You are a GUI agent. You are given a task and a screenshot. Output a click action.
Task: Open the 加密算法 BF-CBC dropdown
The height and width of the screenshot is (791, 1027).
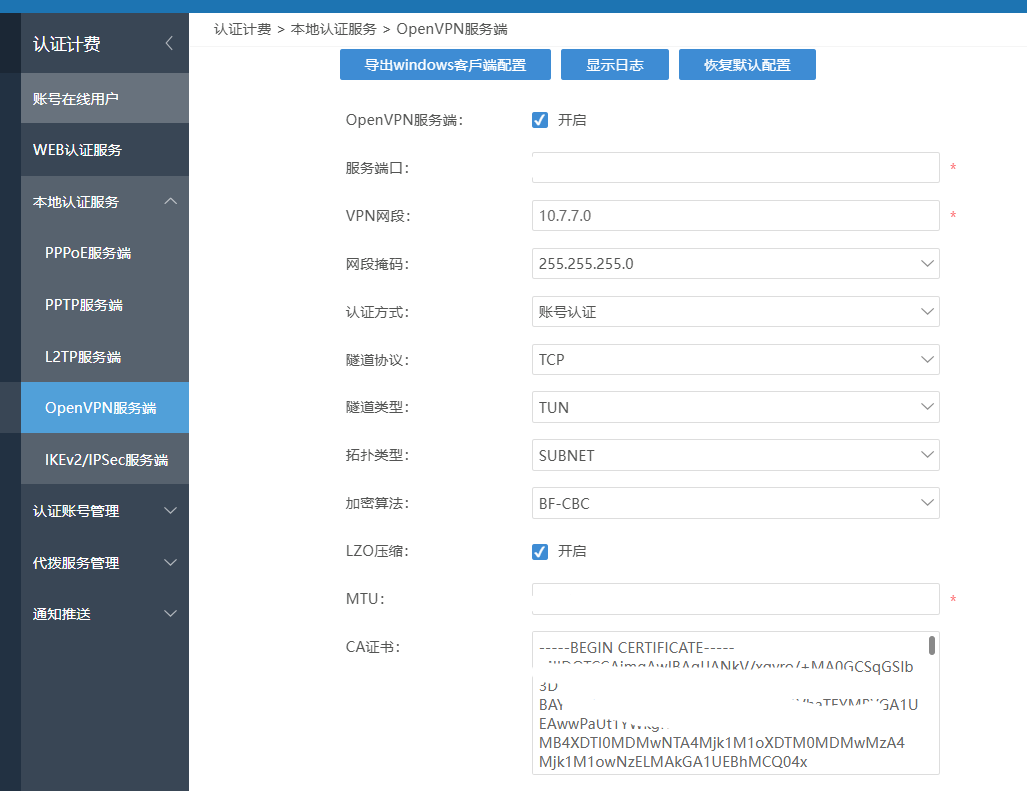point(735,504)
